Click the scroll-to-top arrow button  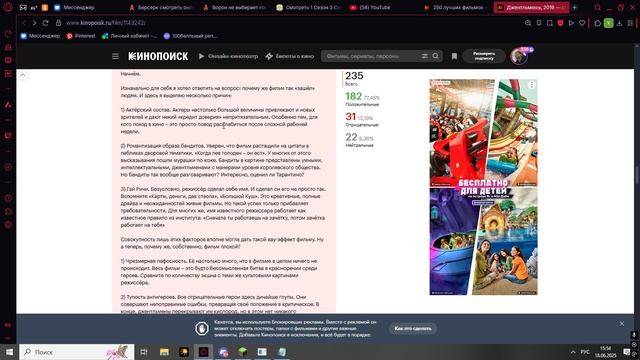(23, 75)
